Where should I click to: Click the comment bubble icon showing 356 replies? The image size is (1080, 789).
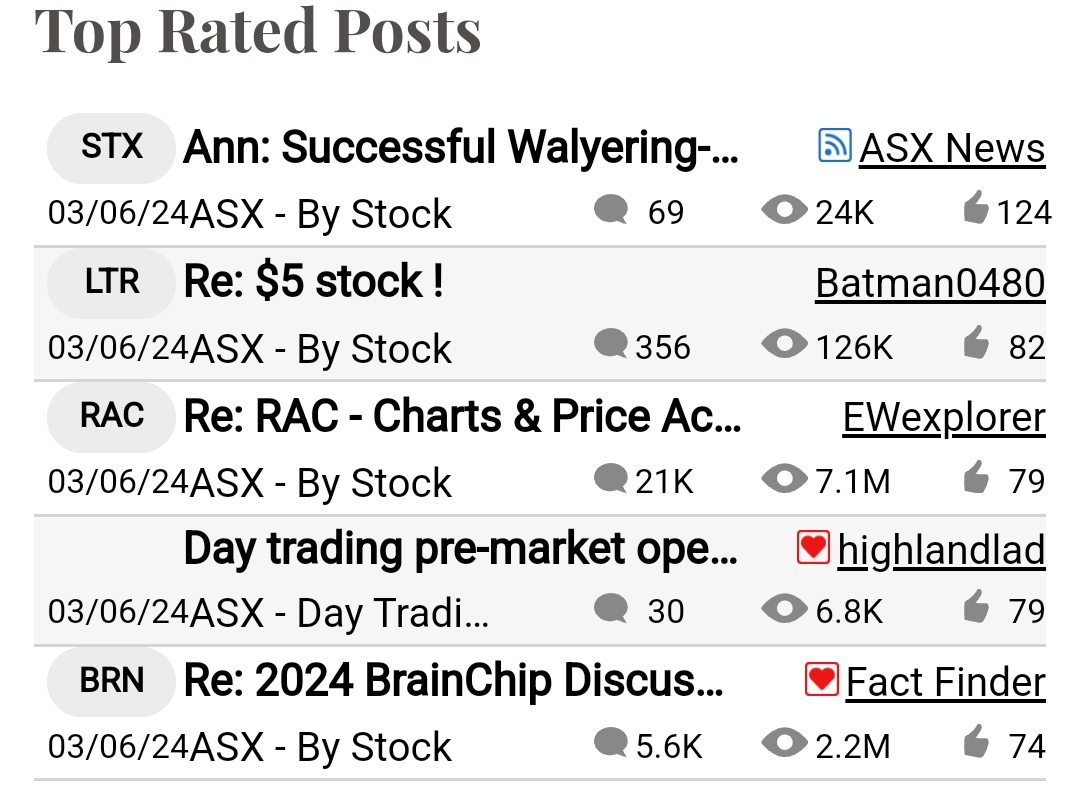[610, 343]
